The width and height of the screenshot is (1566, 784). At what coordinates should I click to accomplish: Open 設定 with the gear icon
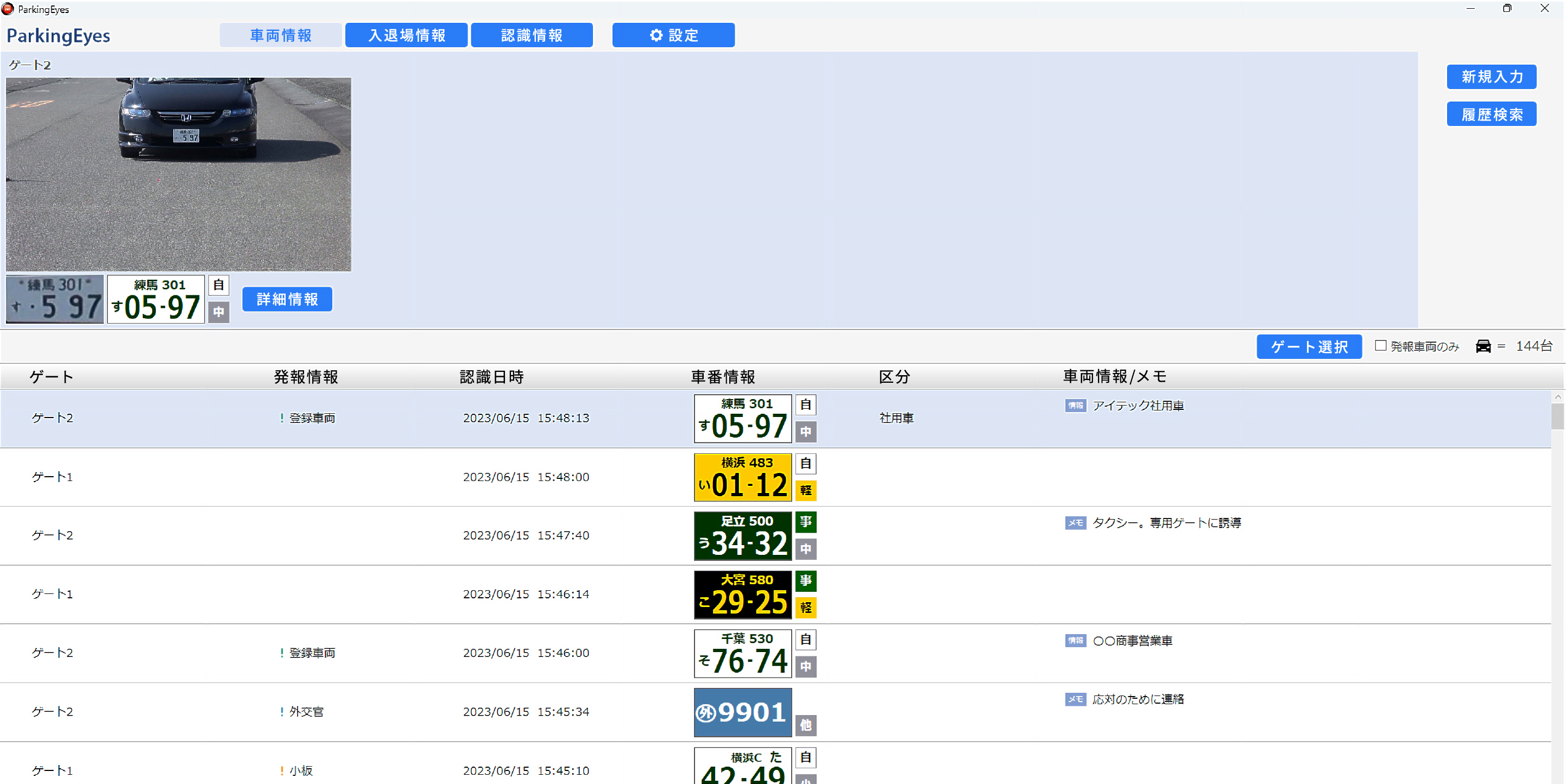point(673,35)
